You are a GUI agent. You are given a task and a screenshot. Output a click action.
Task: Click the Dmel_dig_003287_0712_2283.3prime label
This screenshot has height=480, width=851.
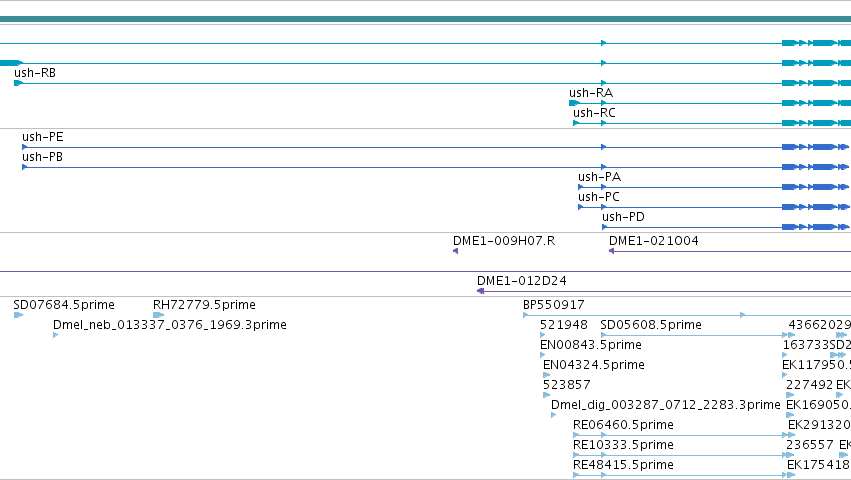point(665,405)
